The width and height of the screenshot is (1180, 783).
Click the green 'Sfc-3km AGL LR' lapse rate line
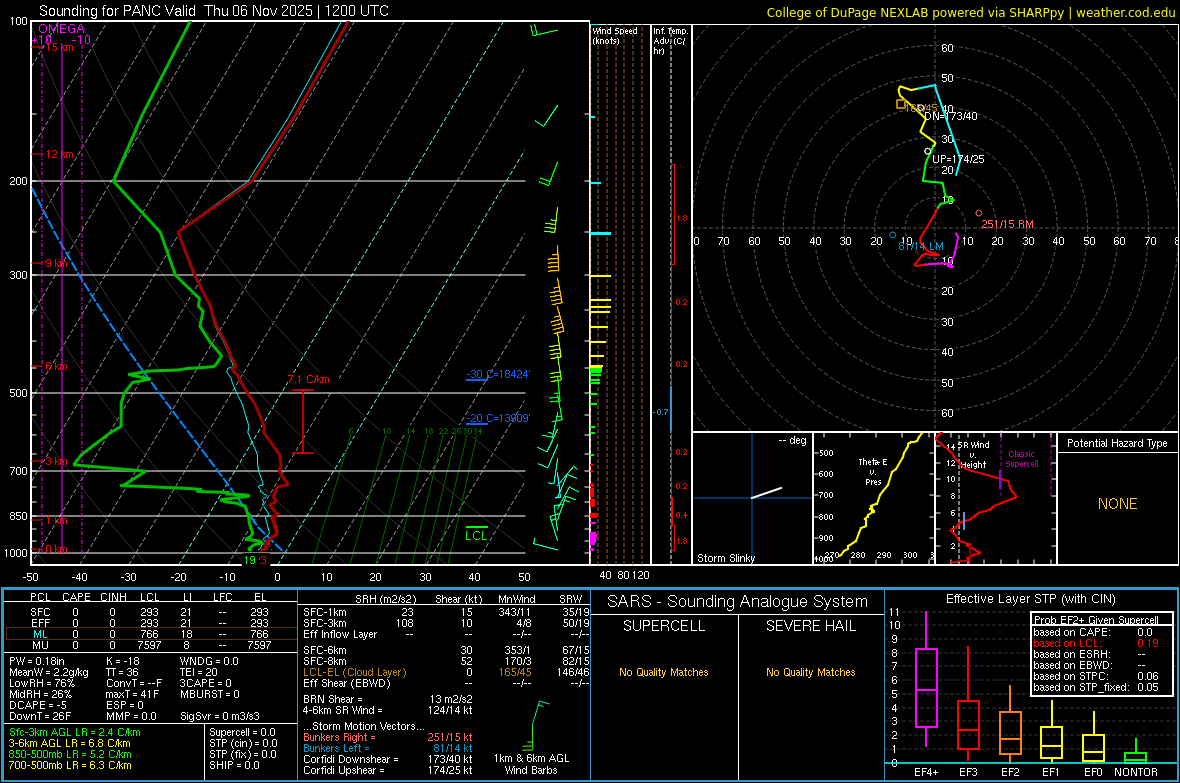[x=75, y=732]
